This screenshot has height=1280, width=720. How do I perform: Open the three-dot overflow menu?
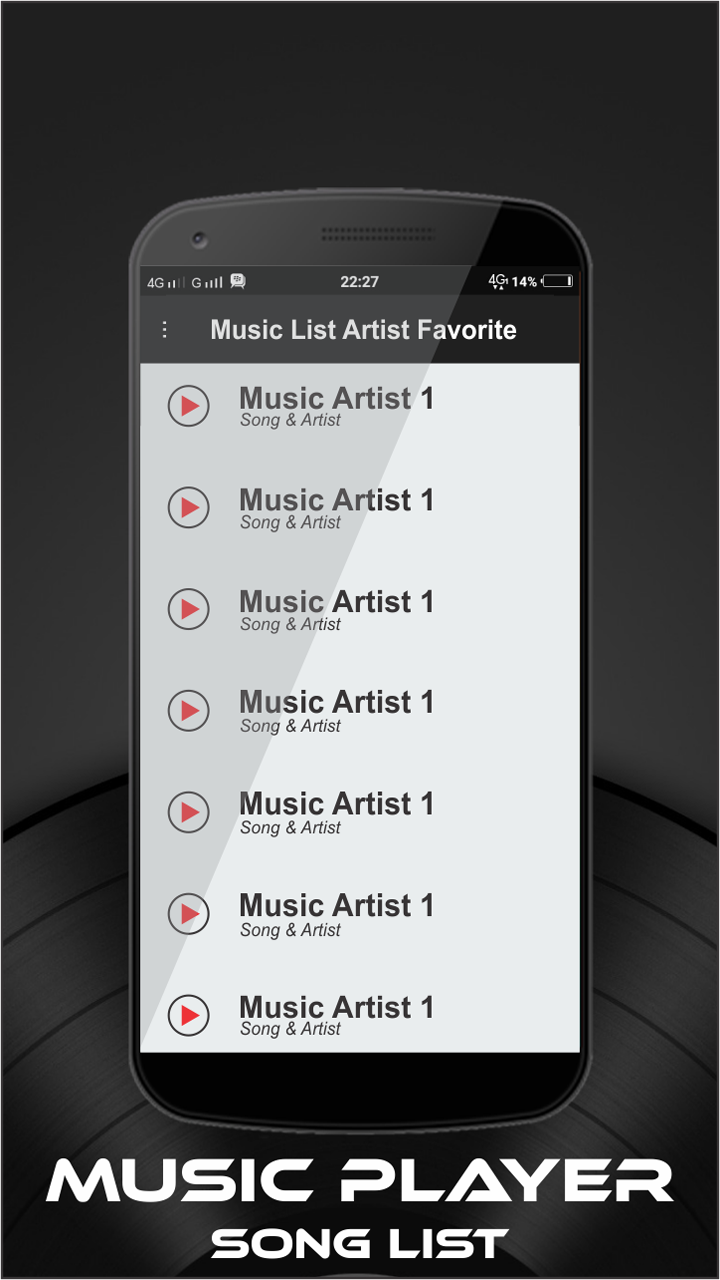(165, 330)
